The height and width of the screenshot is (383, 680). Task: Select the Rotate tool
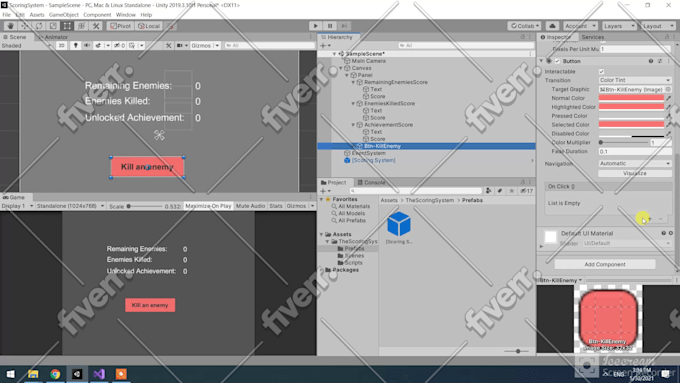(39, 26)
